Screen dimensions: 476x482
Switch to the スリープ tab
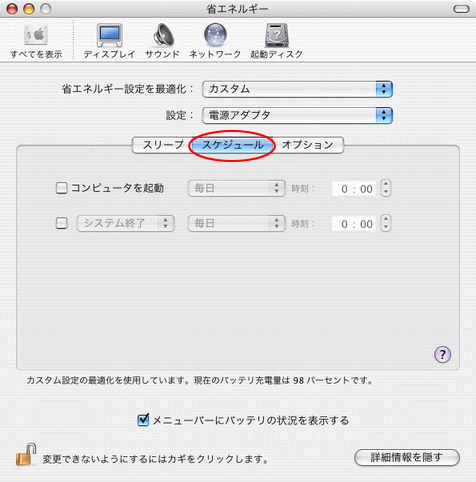point(163,145)
